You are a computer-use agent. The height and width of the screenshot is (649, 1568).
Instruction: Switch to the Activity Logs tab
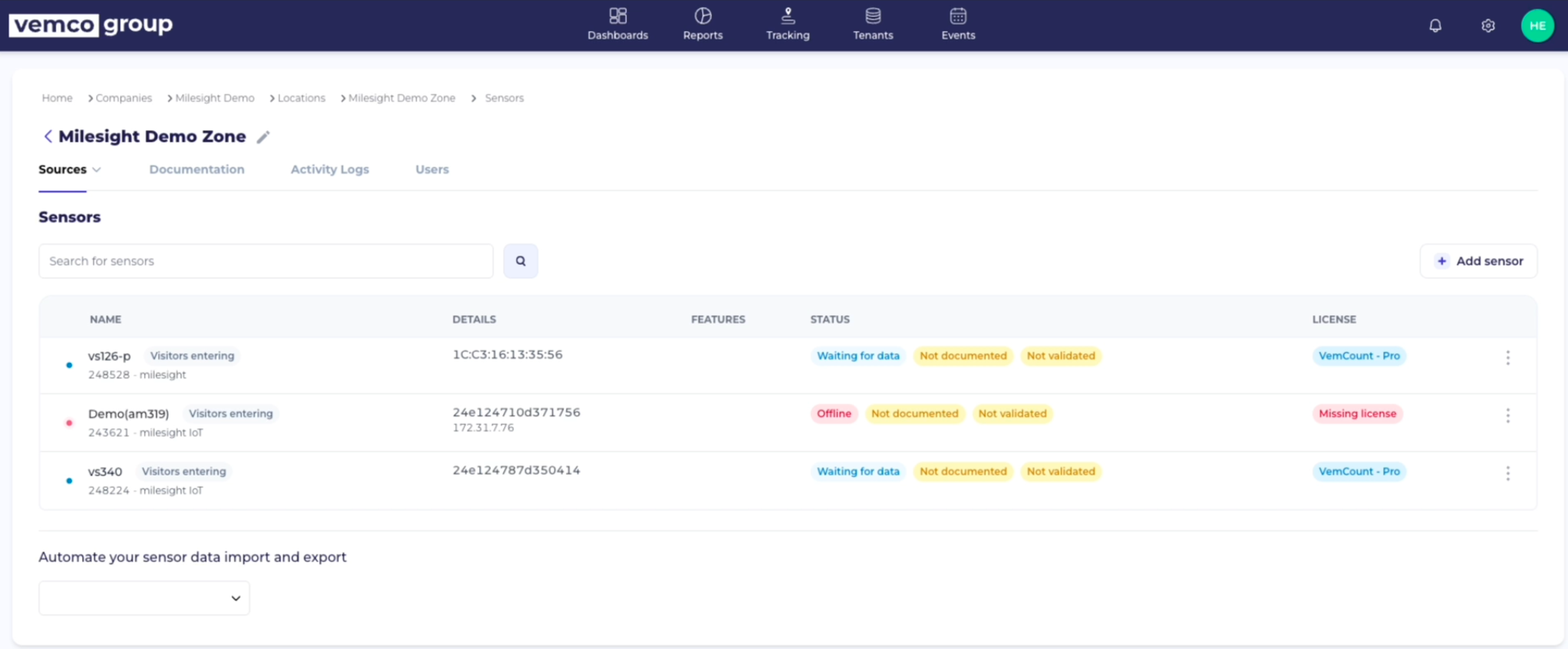[330, 169]
